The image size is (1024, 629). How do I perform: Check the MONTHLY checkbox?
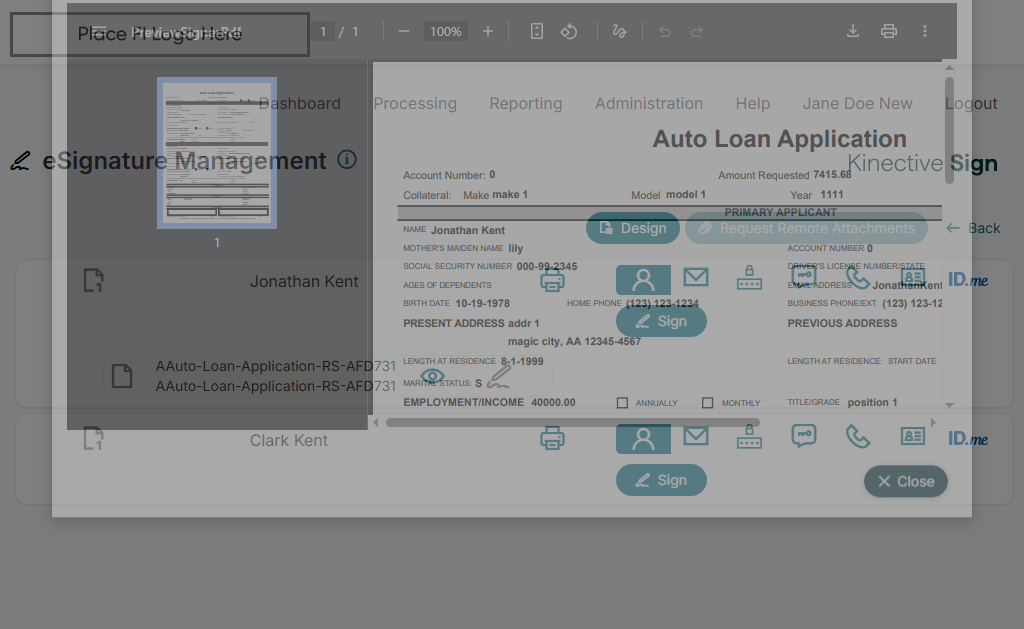tap(707, 403)
